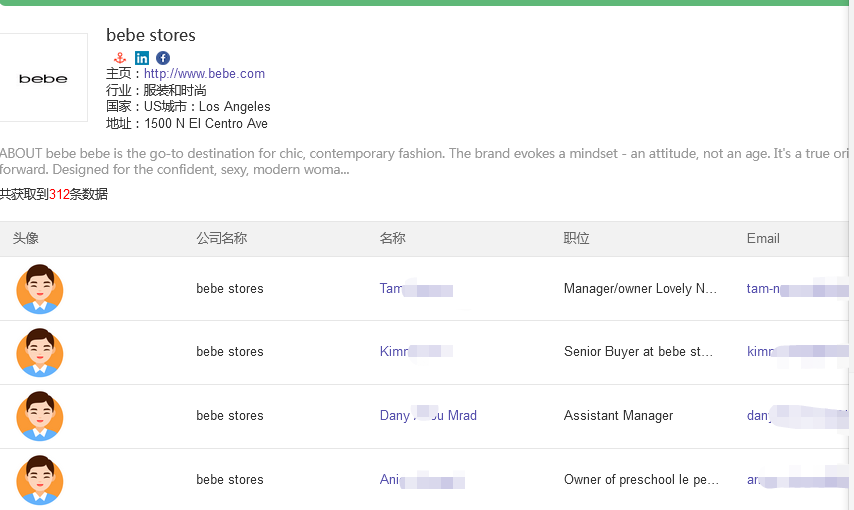The image size is (854, 510).
Task: Open the Dany Mrad contact link
Action: click(428, 416)
